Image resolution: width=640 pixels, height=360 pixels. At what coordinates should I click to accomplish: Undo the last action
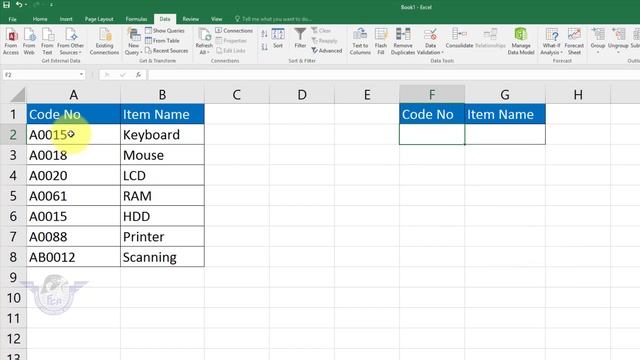point(19,5)
